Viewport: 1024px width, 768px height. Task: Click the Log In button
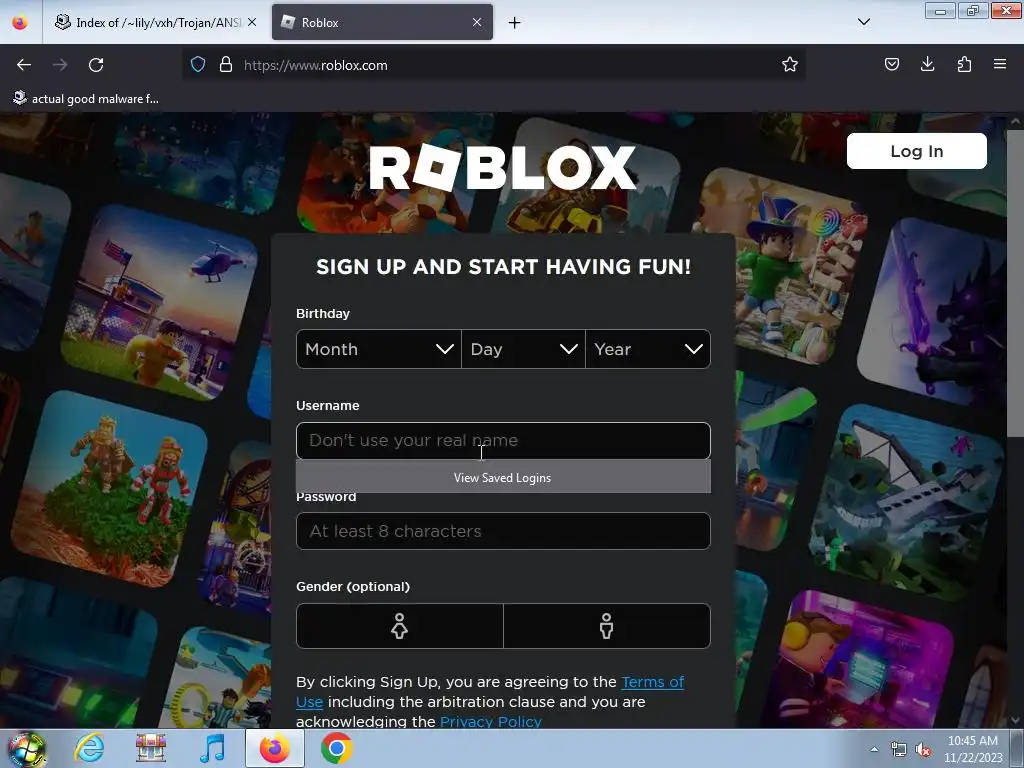(x=917, y=152)
